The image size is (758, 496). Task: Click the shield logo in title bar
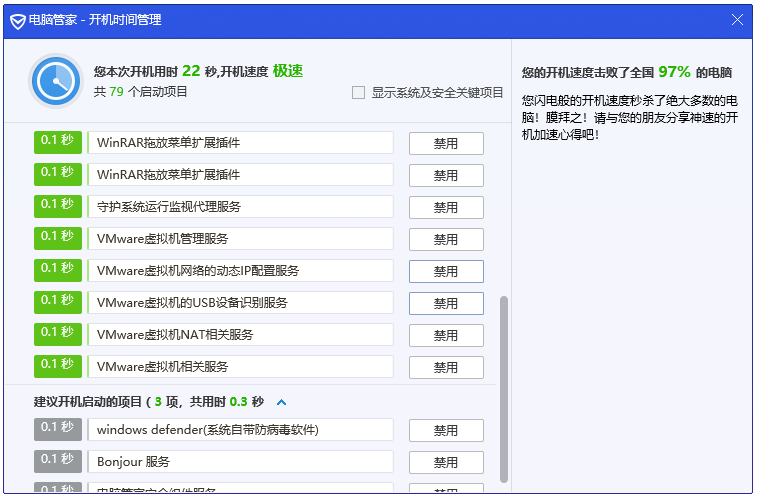[18, 21]
